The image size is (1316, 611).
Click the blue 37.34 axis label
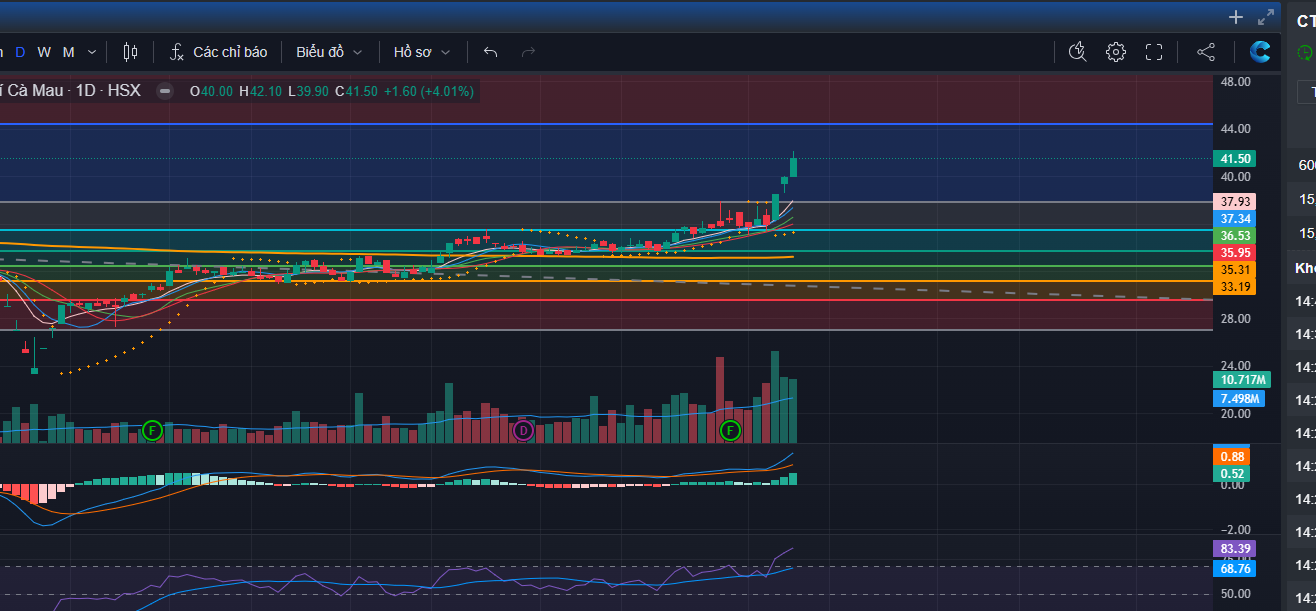point(1234,219)
